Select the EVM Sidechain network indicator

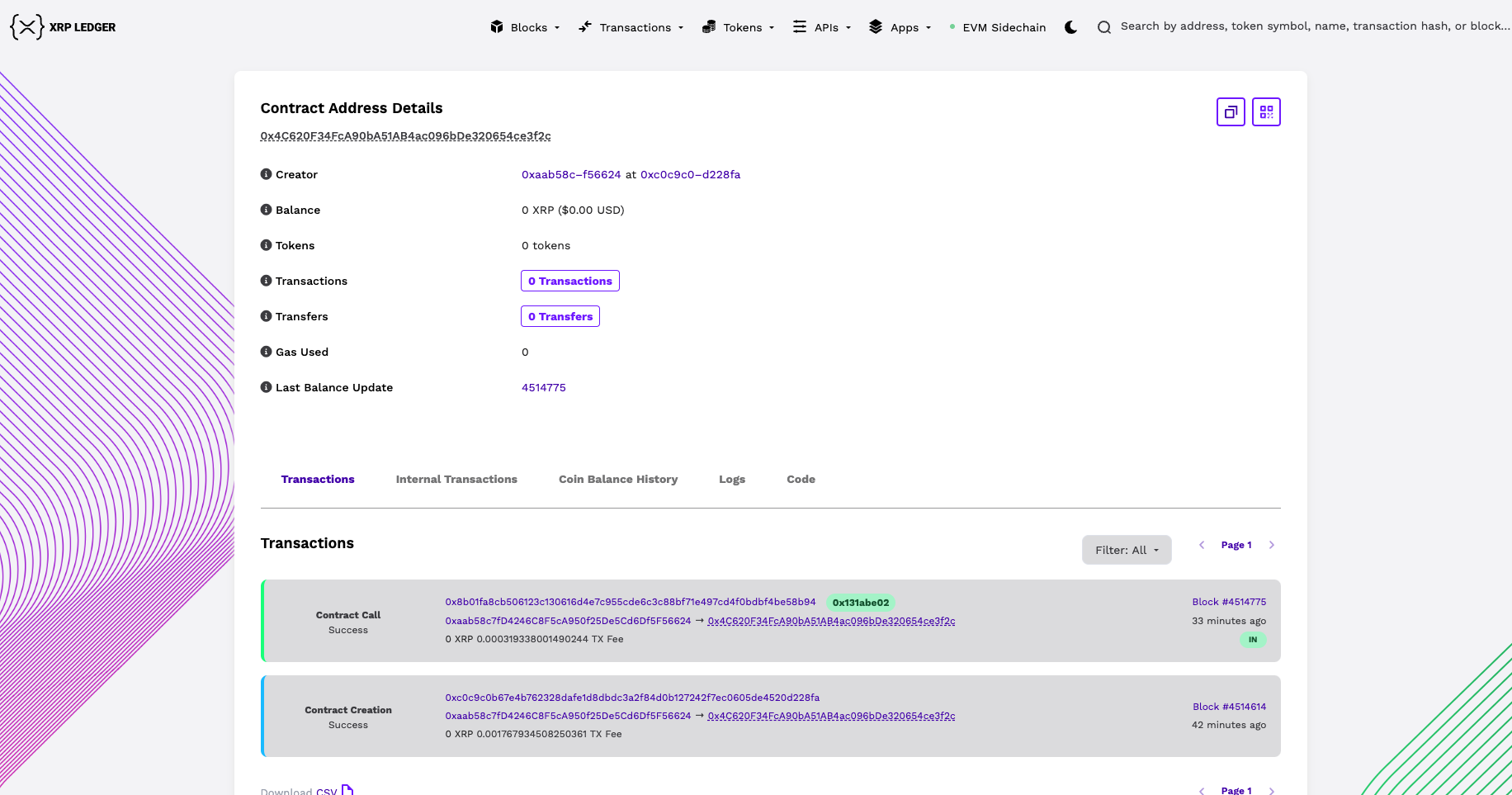coord(998,27)
